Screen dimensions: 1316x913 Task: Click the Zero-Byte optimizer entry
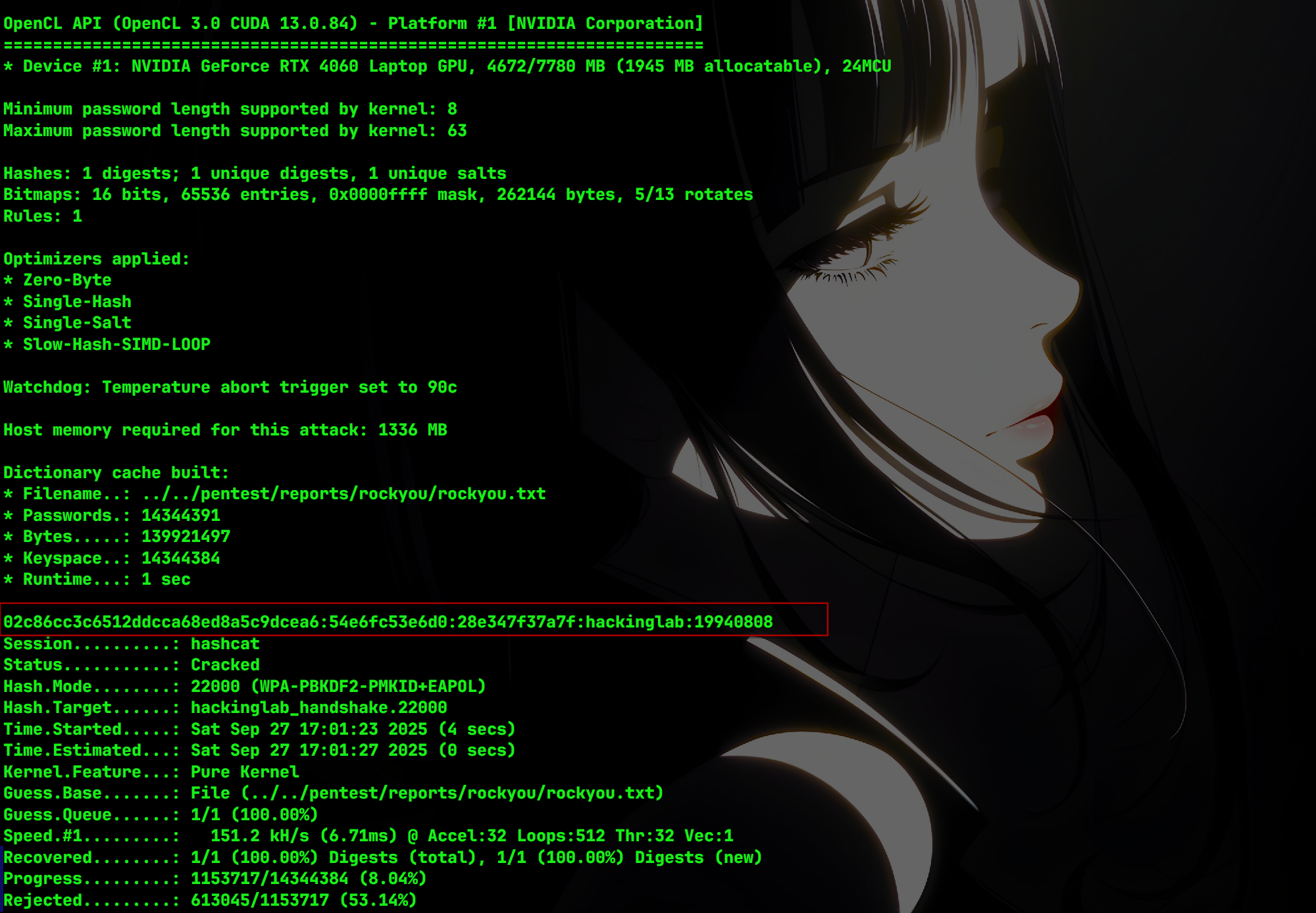[58, 280]
